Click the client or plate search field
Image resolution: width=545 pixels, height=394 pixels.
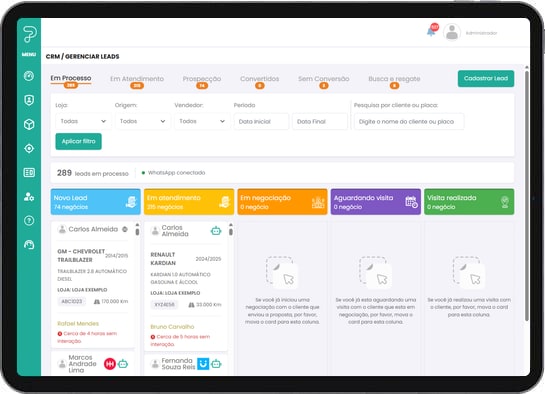click(x=409, y=122)
